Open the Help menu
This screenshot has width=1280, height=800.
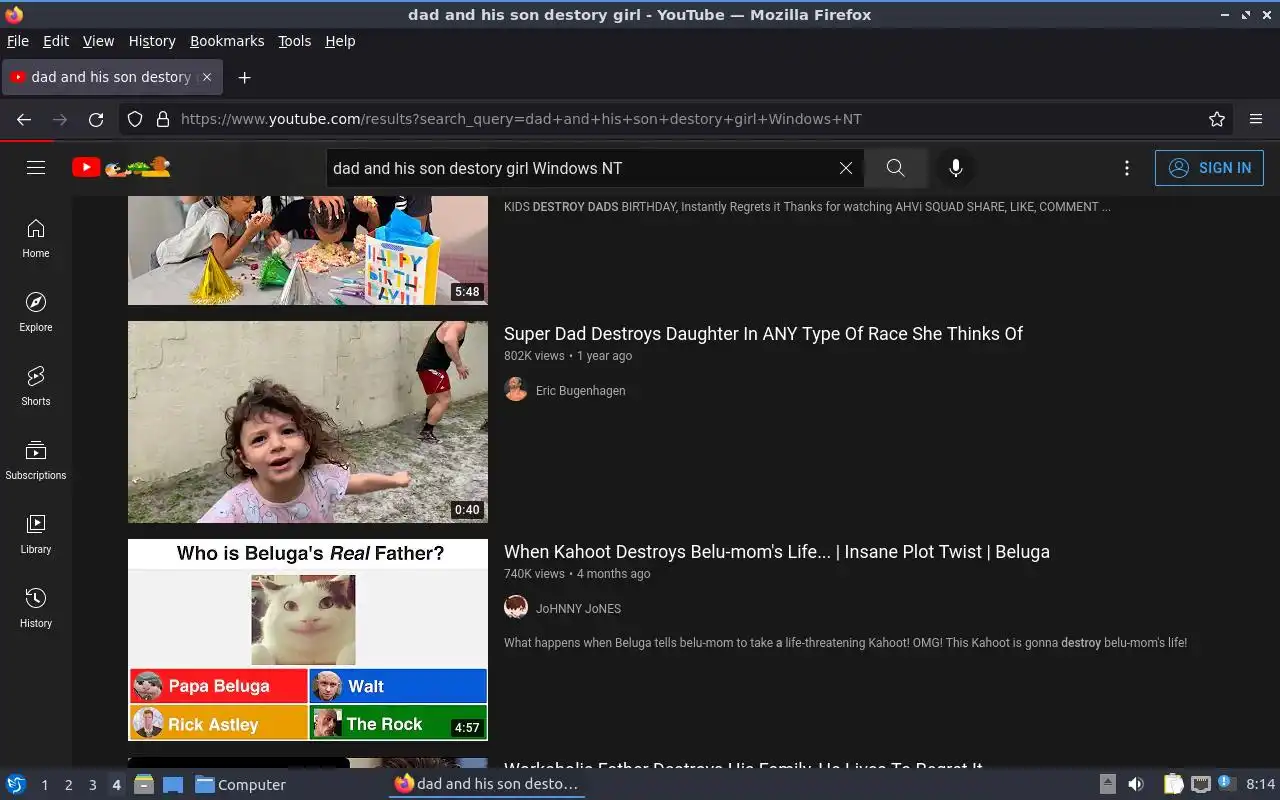pyautogui.click(x=340, y=41)
